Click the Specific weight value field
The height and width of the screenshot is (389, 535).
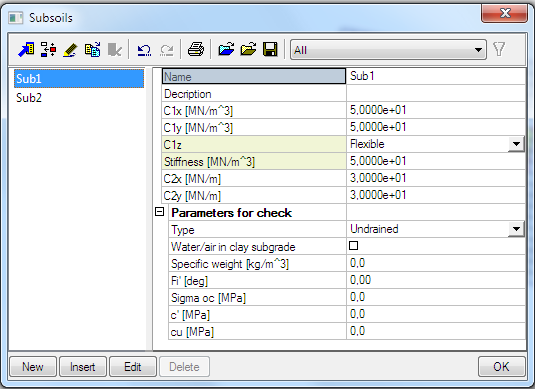436,263
